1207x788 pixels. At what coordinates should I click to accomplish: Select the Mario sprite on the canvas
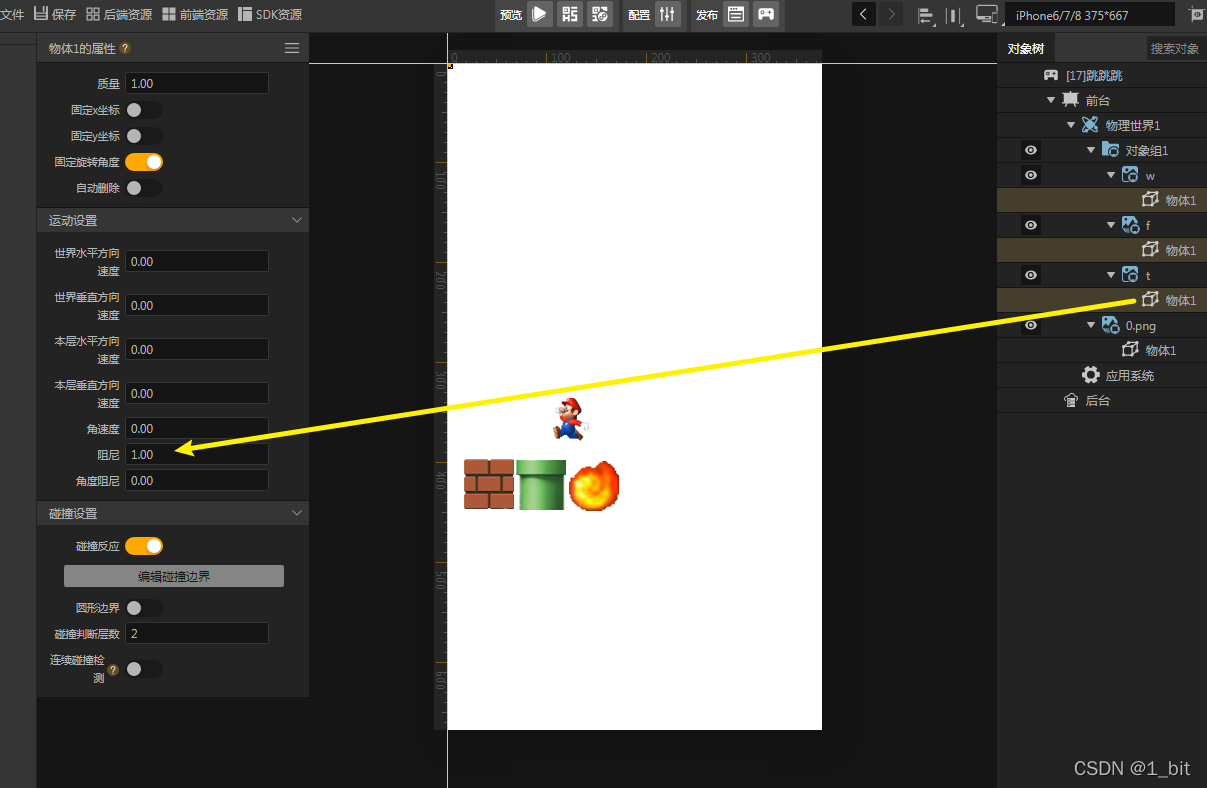tap(569, 418)
